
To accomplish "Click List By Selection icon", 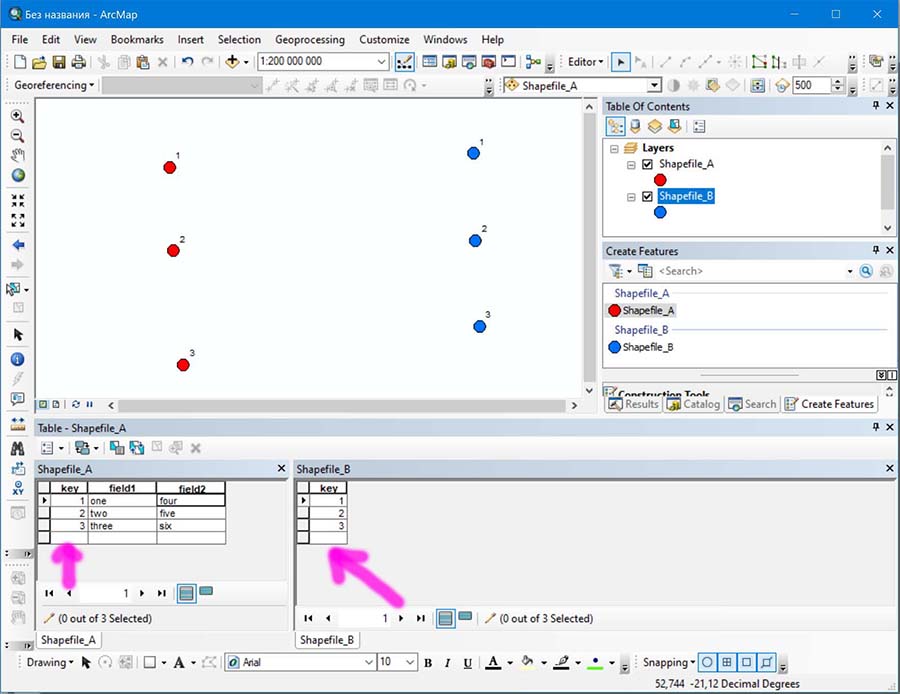I will tap(674, 126).
